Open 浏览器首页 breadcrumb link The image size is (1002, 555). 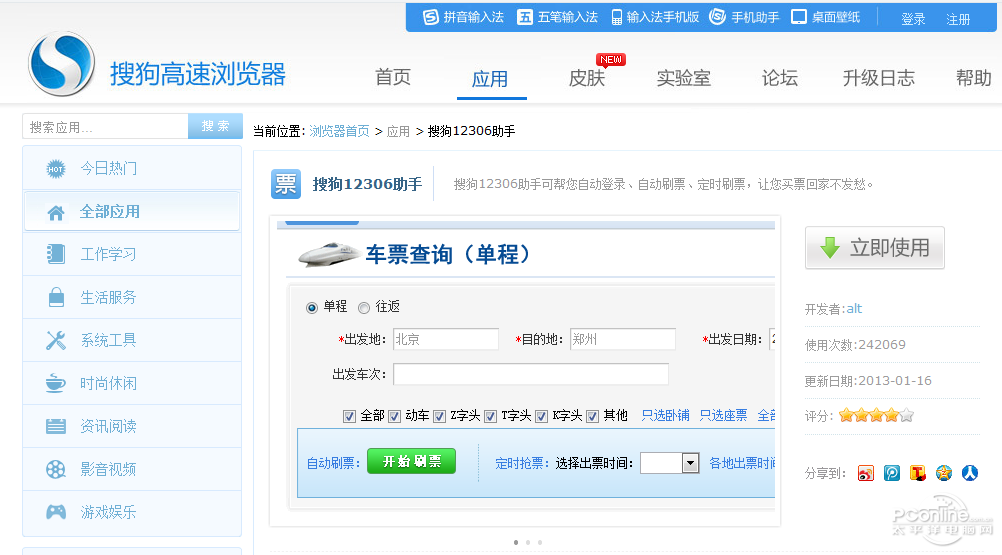(339, 131)
